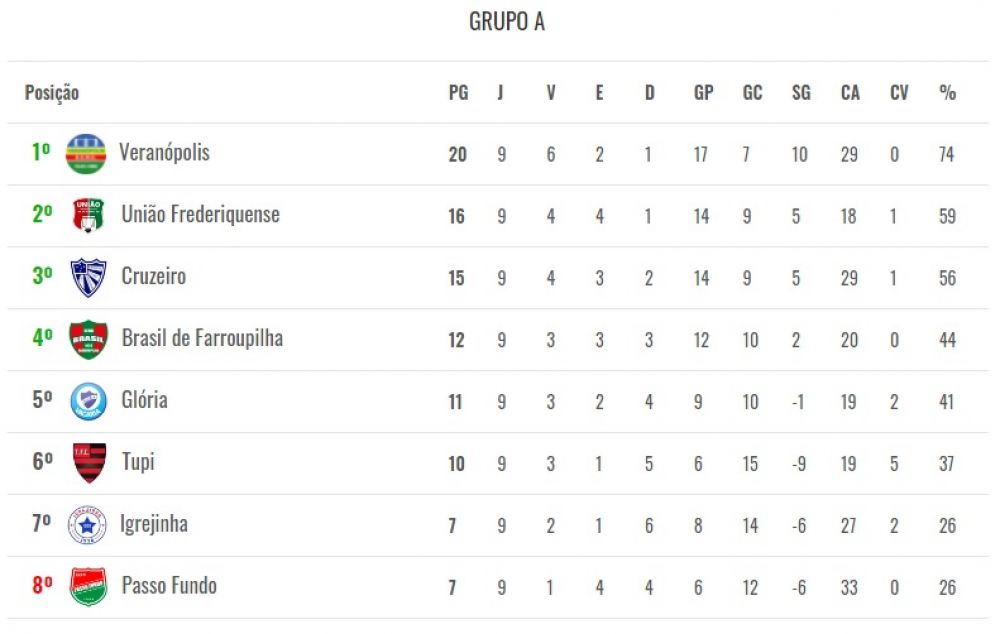Click the SG column header
Viewport: 1000px width, 634px height.
801,92
